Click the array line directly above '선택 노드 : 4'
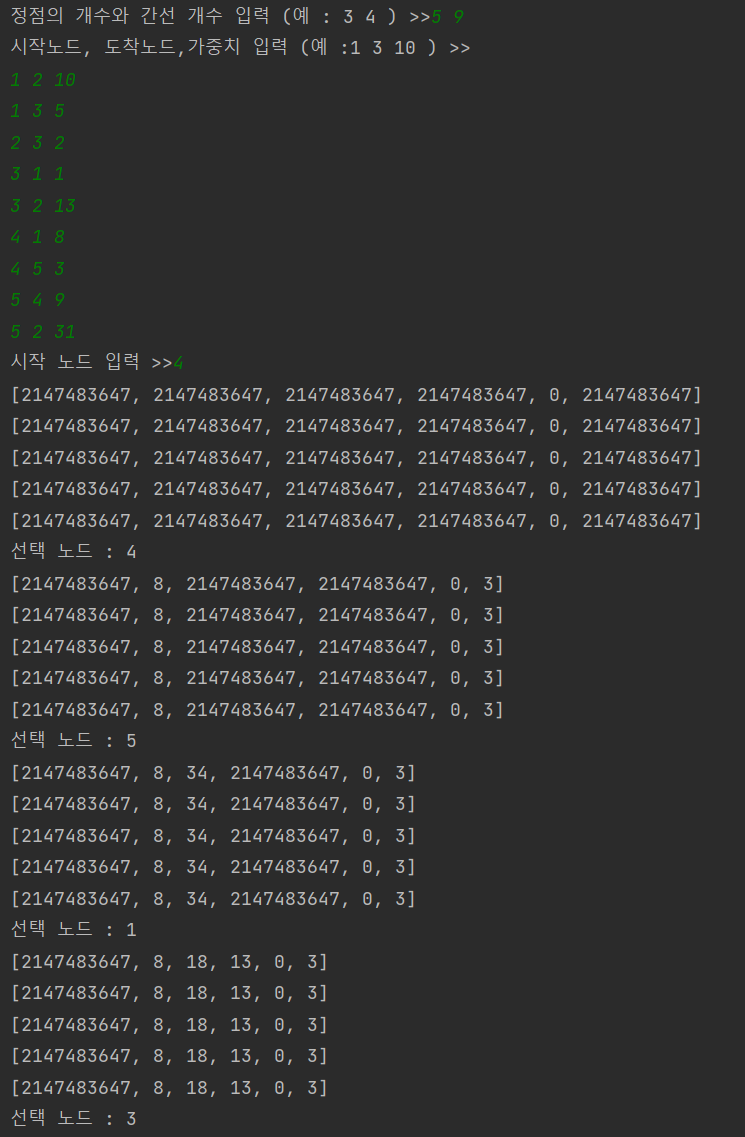 pyautogui.click(x=356, y=521)
